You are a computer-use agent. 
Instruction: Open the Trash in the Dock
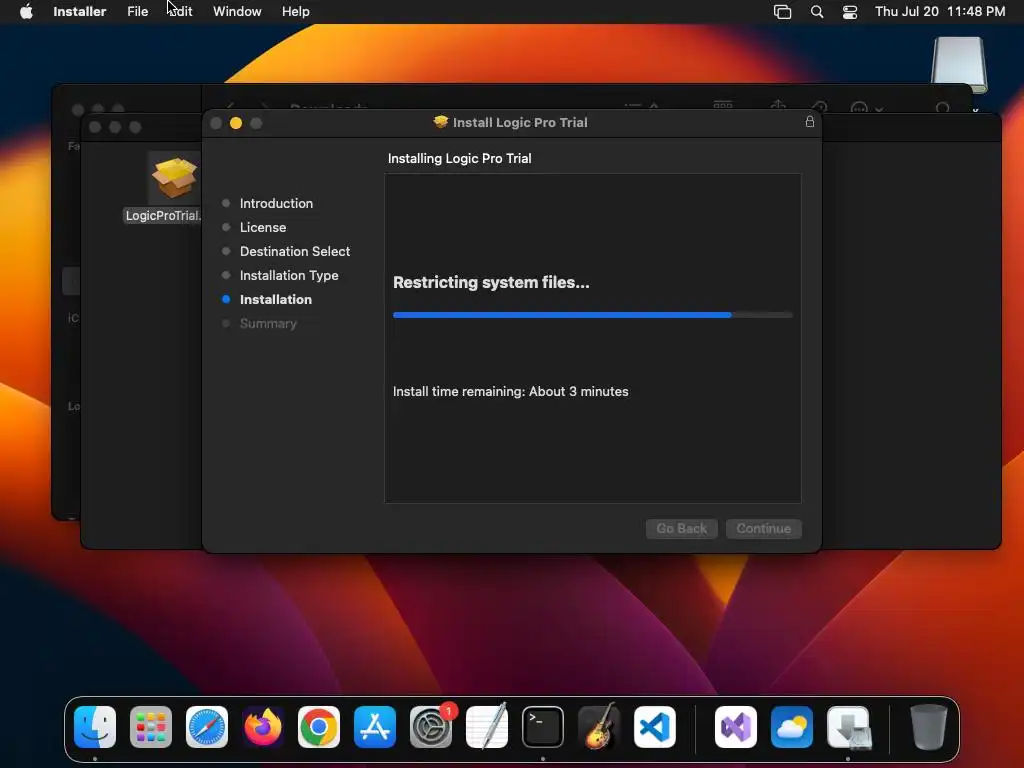coord(929,727)
